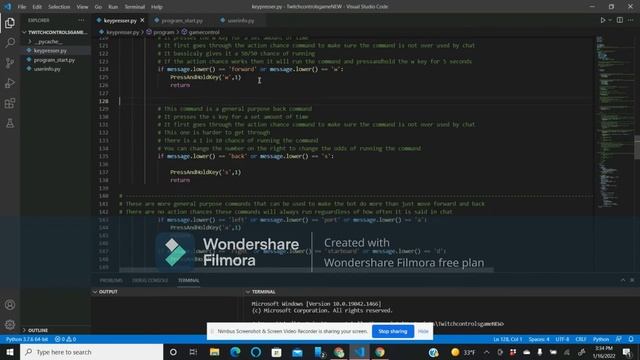
Task: Open the Terminal menu
Action: [x=135, y=7]
